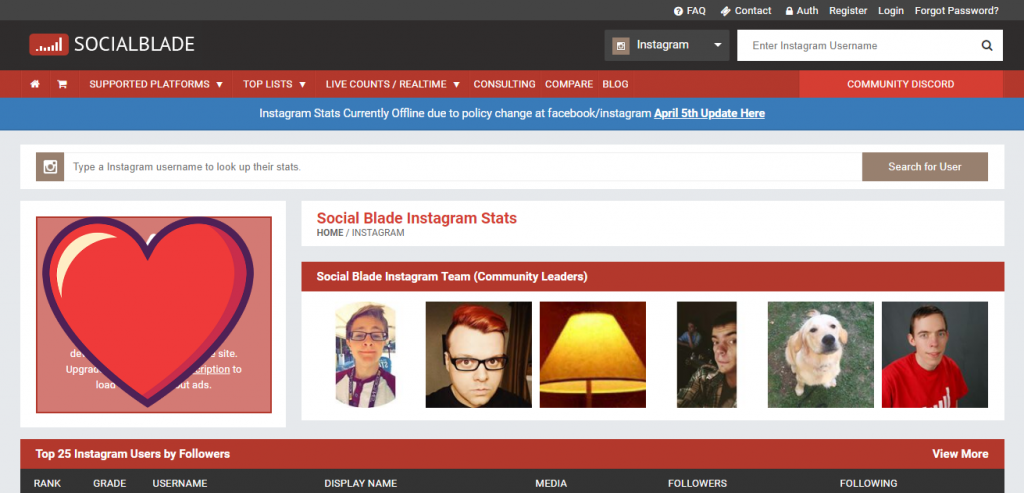Click the HOME breadcrumb link

[330, 233]
